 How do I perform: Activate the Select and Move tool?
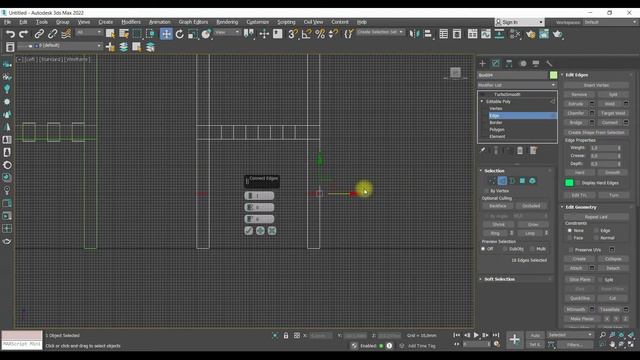click(x=166, y=34)
